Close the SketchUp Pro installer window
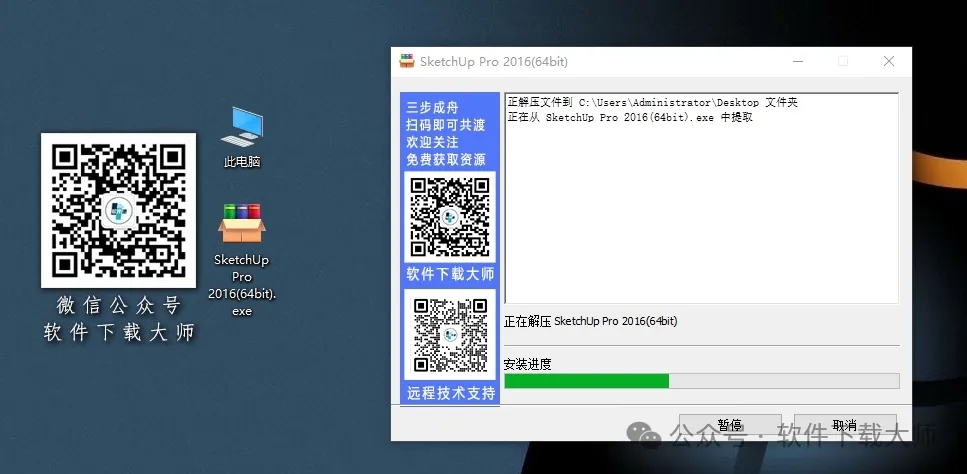The image size is (967, 474). coord(888,62)
